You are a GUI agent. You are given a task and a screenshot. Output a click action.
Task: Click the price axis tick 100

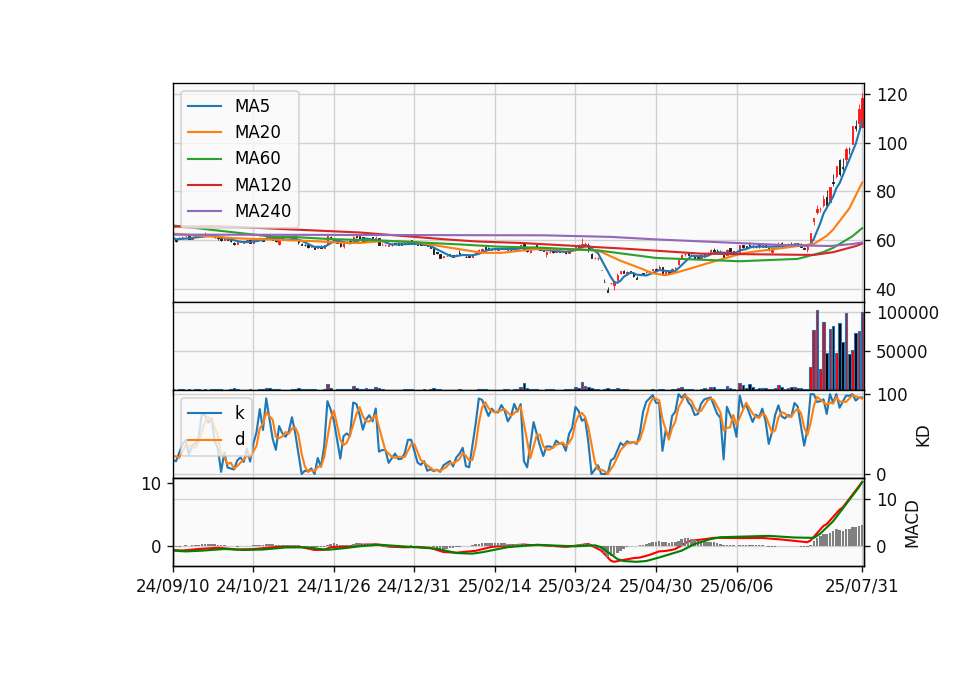pos(893,144)
